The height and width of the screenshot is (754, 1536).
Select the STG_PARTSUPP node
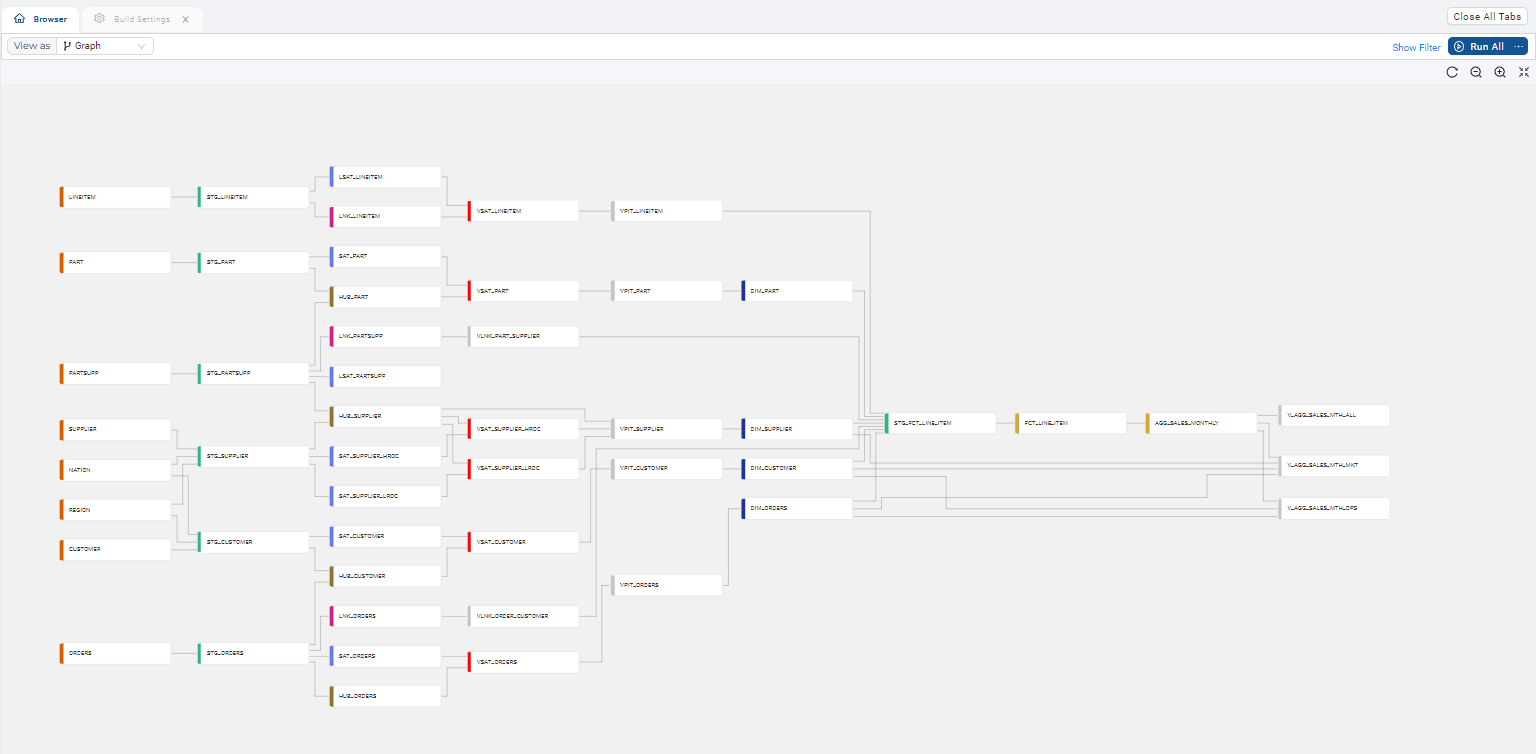[x=253, y=373]
